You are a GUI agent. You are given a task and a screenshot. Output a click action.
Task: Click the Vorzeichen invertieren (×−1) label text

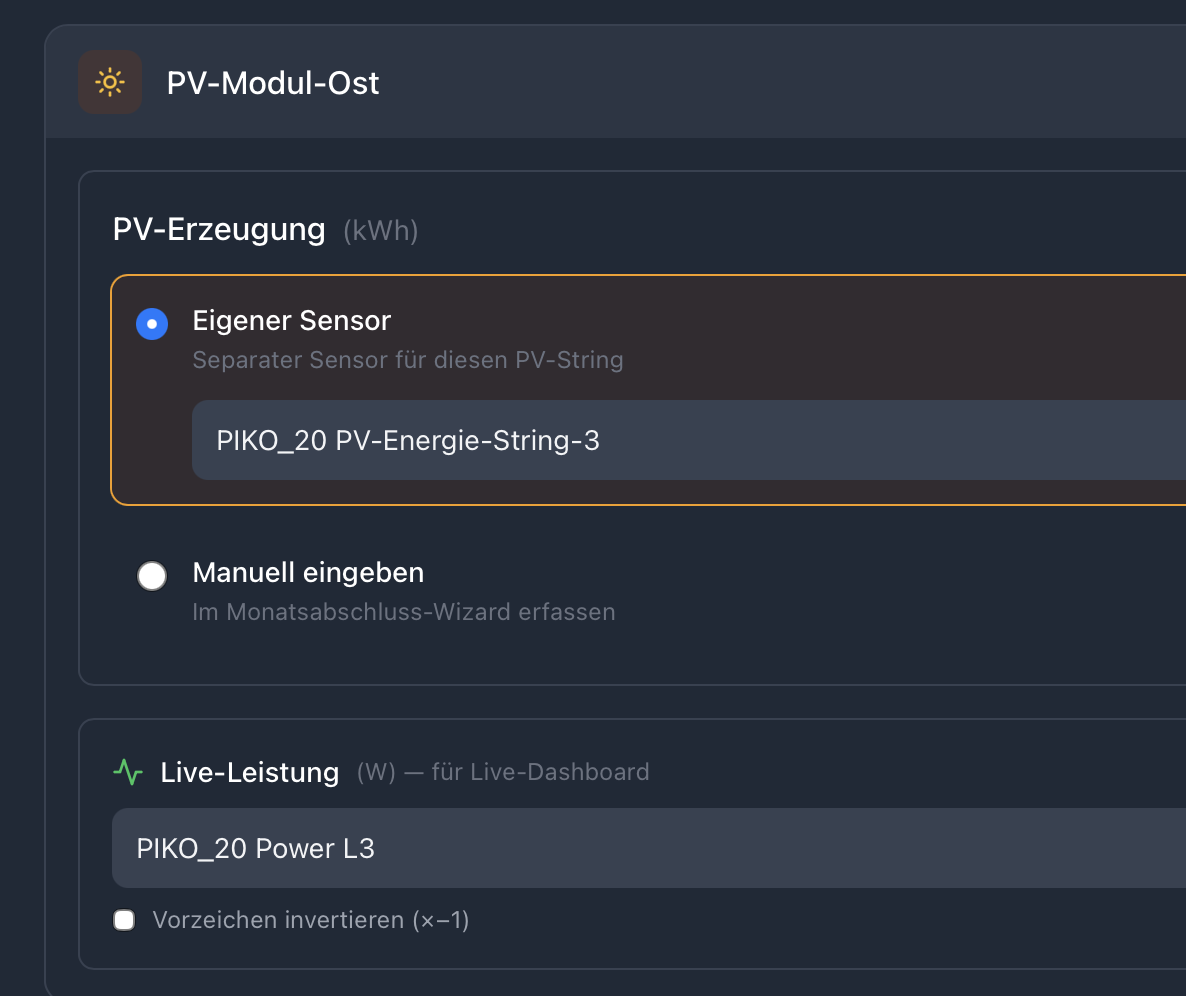coord(310,920)
